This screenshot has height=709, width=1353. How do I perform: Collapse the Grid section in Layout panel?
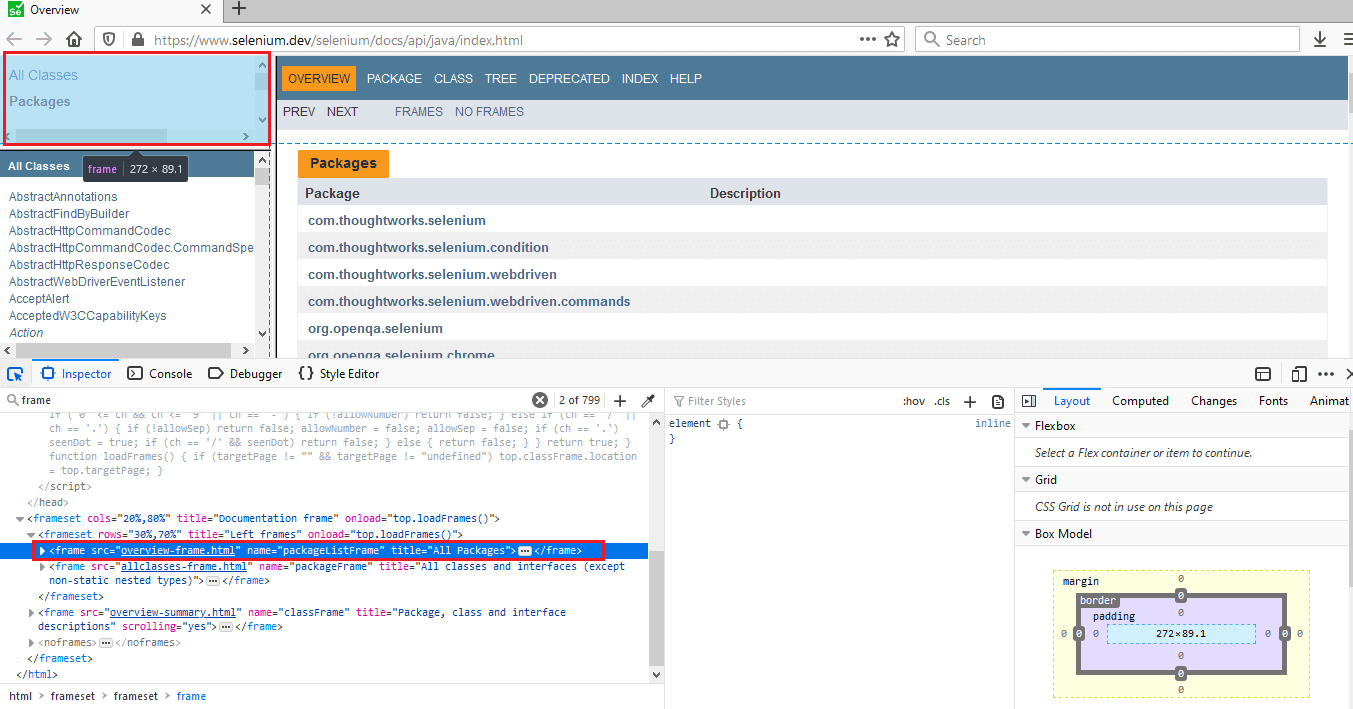coord(1026,479)
